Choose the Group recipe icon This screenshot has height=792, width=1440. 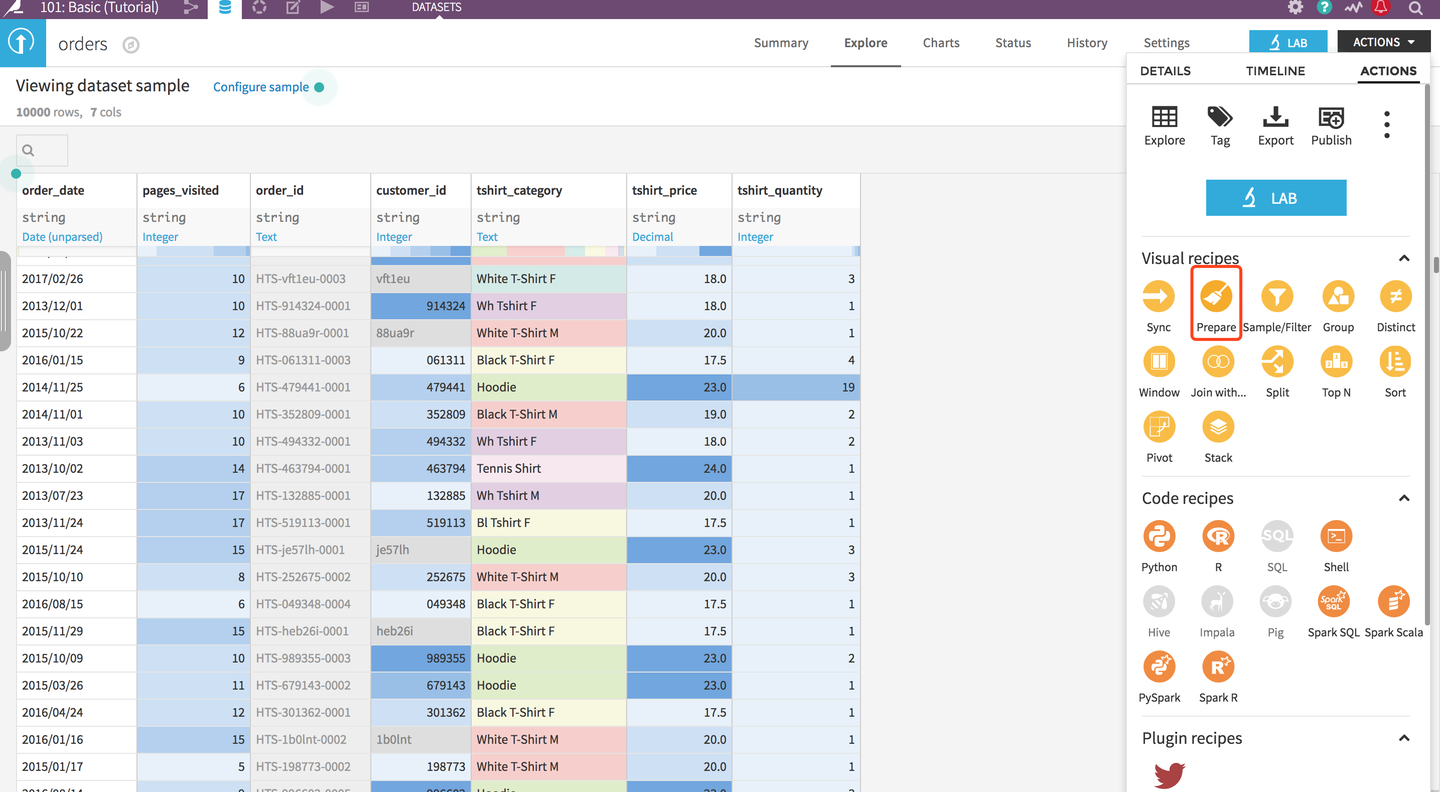click(1338, 297)
